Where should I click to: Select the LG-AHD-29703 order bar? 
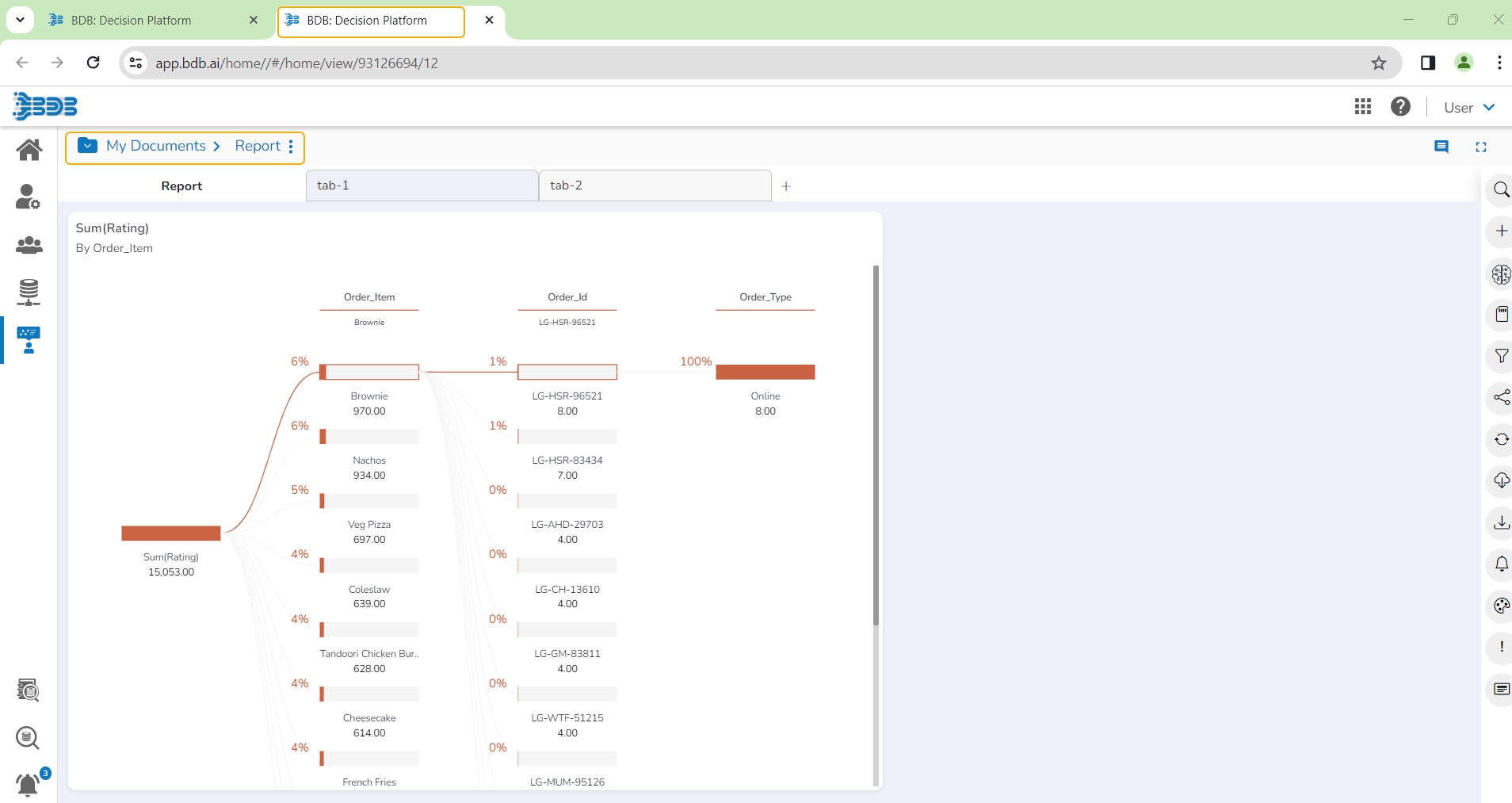pos(567,500)
